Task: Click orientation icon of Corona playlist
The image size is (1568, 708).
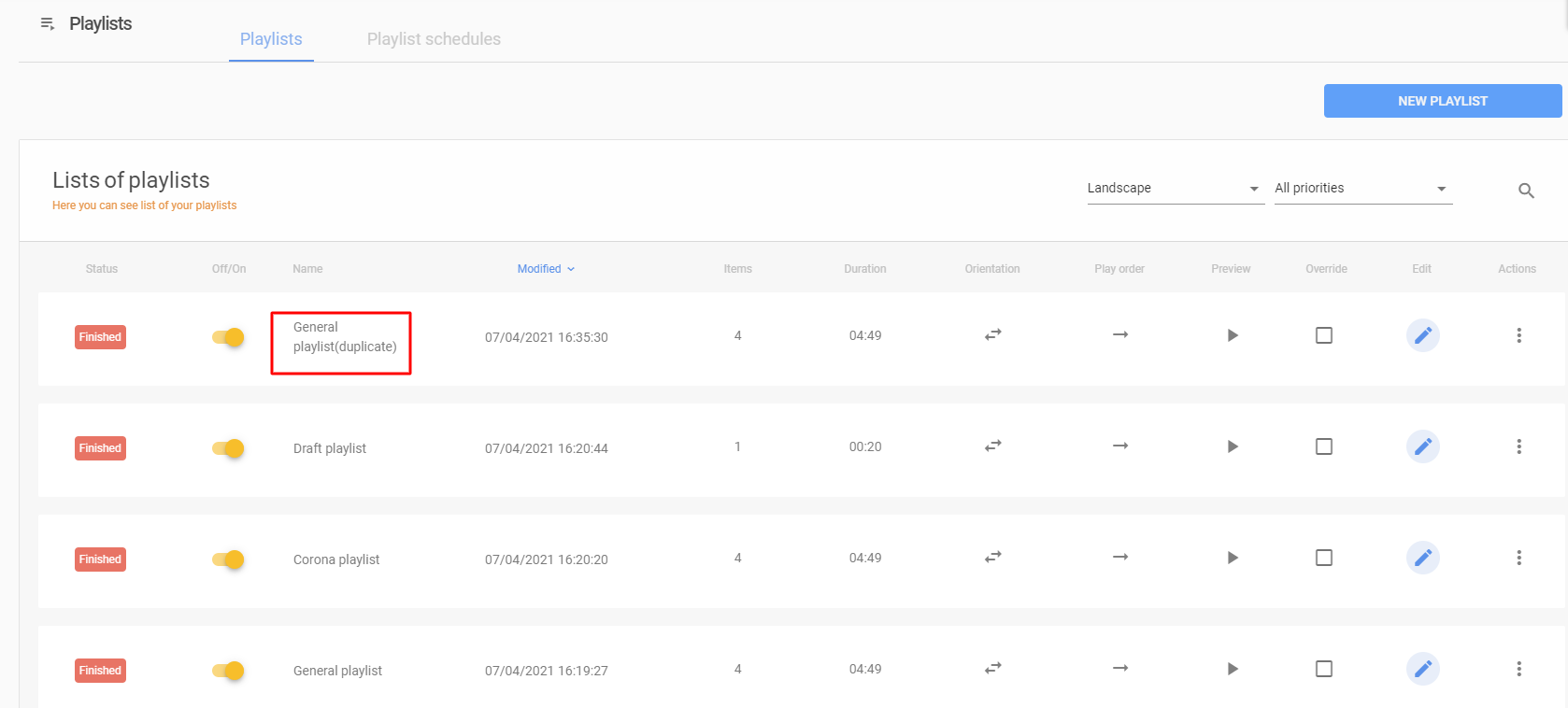Action: (x=992, y=557)
